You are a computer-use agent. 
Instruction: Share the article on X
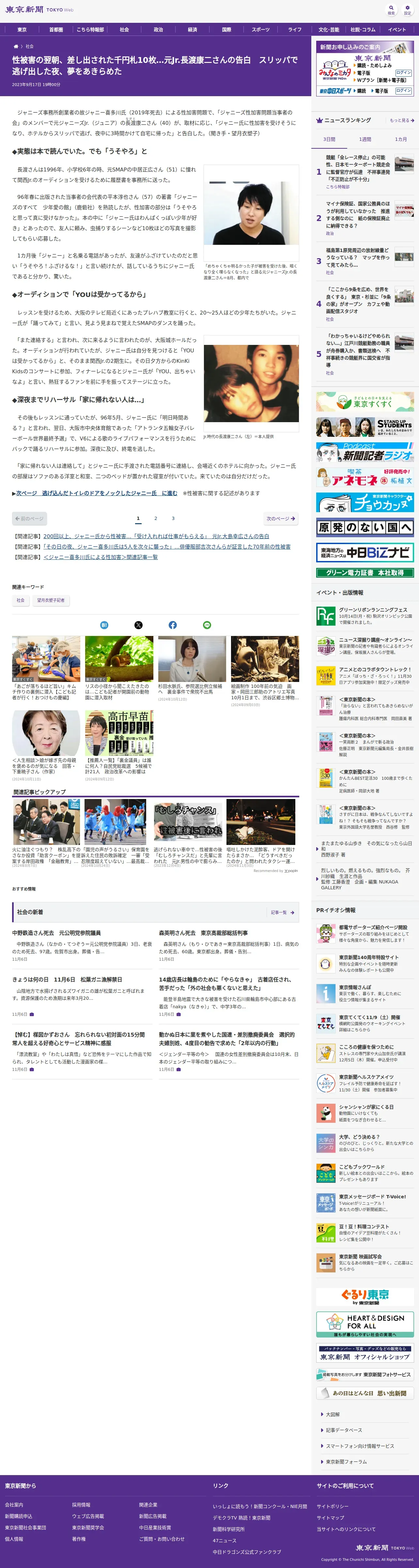click(x=138, y=625)
